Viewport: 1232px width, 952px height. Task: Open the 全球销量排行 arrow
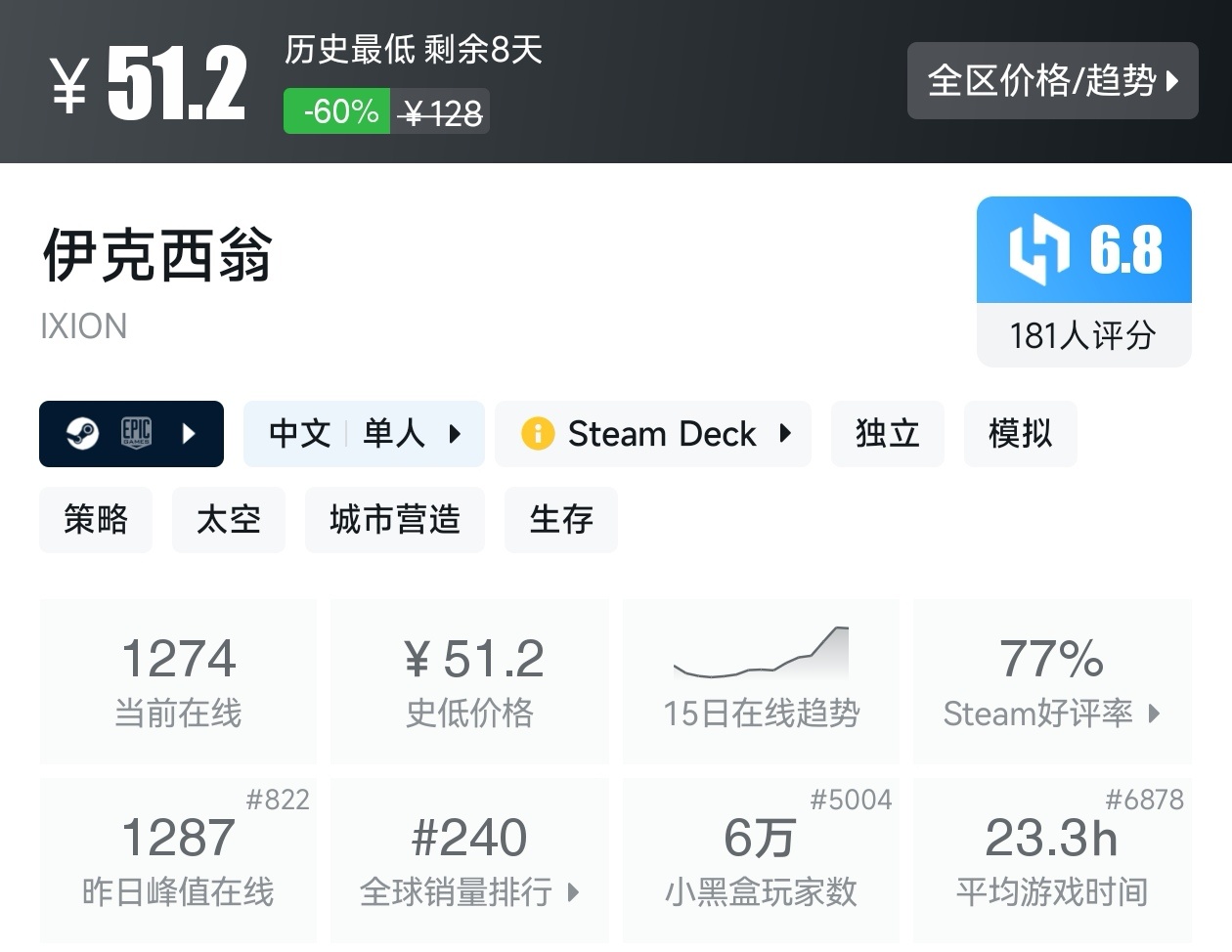(x=574, y=891)
